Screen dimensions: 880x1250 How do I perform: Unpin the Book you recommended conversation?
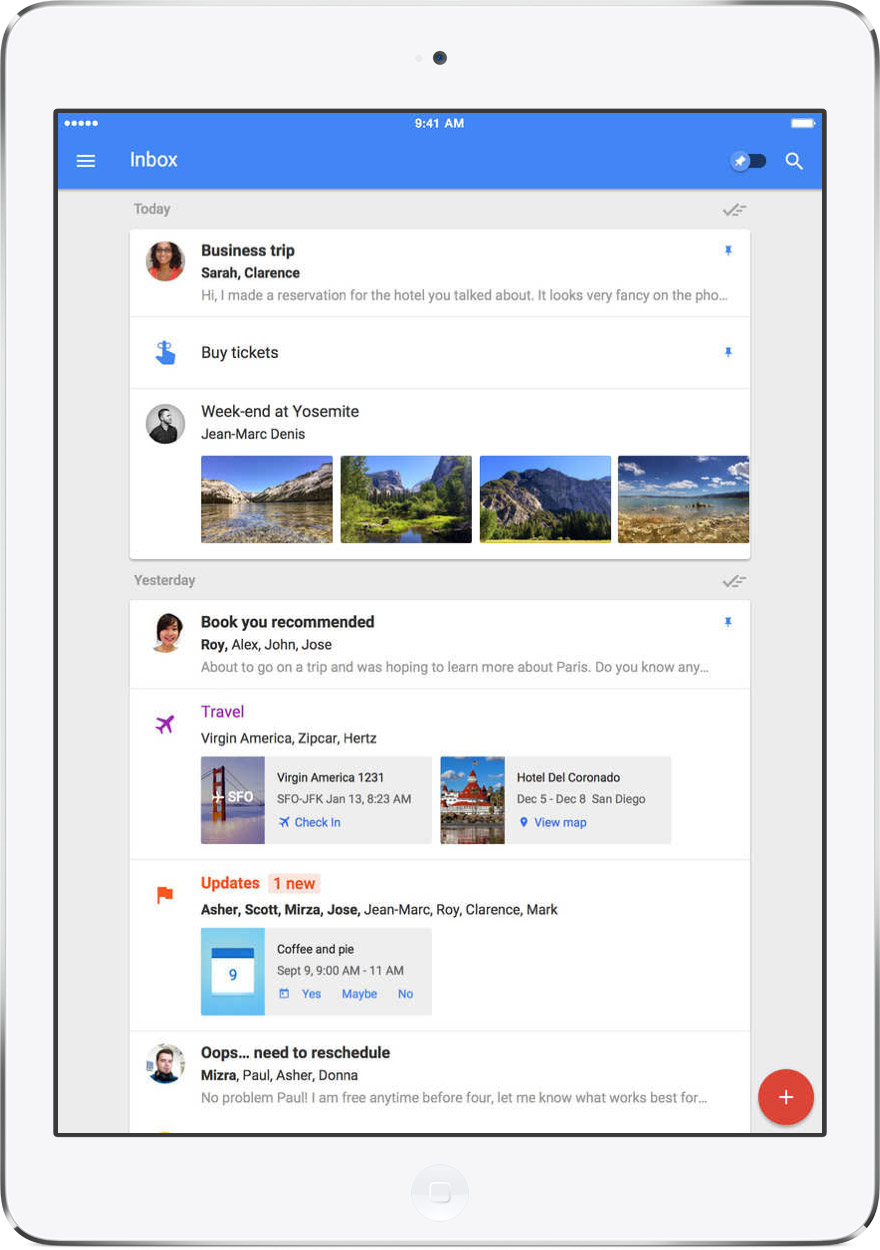click(728, 622)
